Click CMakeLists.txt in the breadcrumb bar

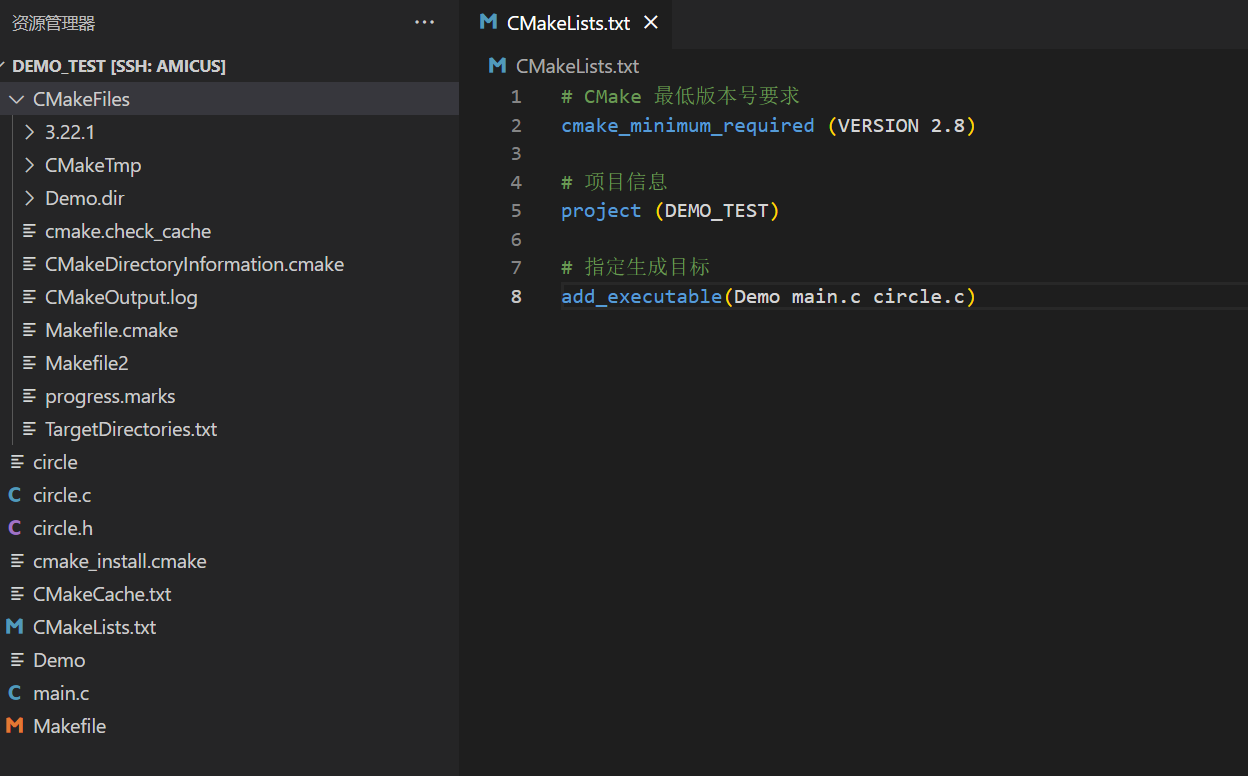pos(574,65)
